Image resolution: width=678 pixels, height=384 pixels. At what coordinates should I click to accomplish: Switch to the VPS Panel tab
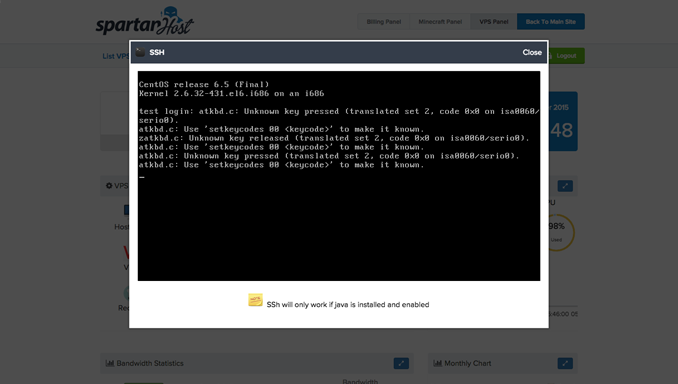[x=493, y=22]
